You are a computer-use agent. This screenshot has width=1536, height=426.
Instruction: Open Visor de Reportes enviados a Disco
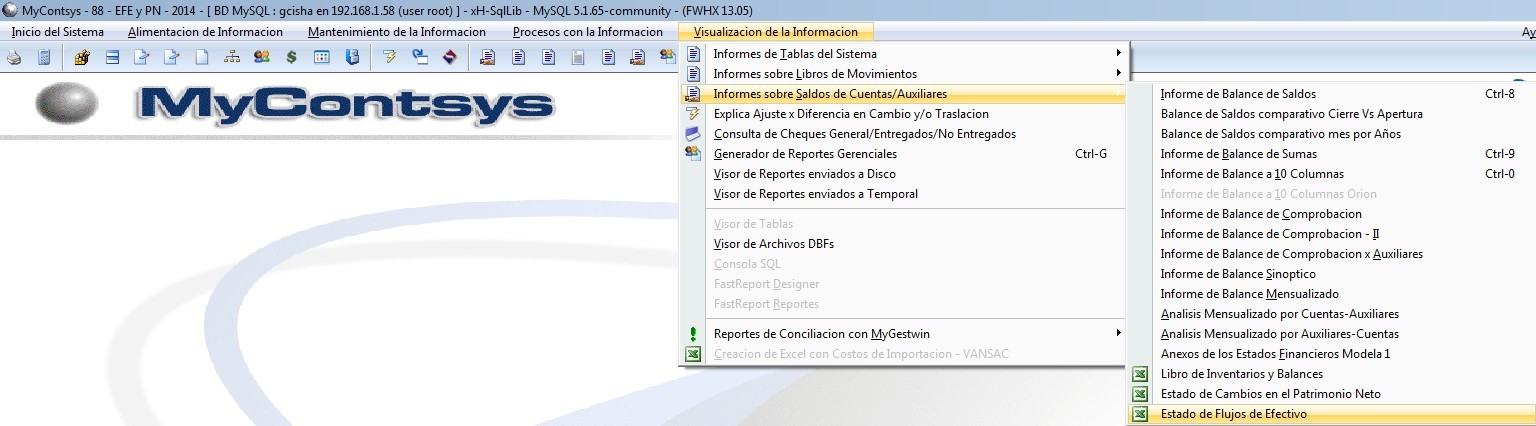pos(905,174)
